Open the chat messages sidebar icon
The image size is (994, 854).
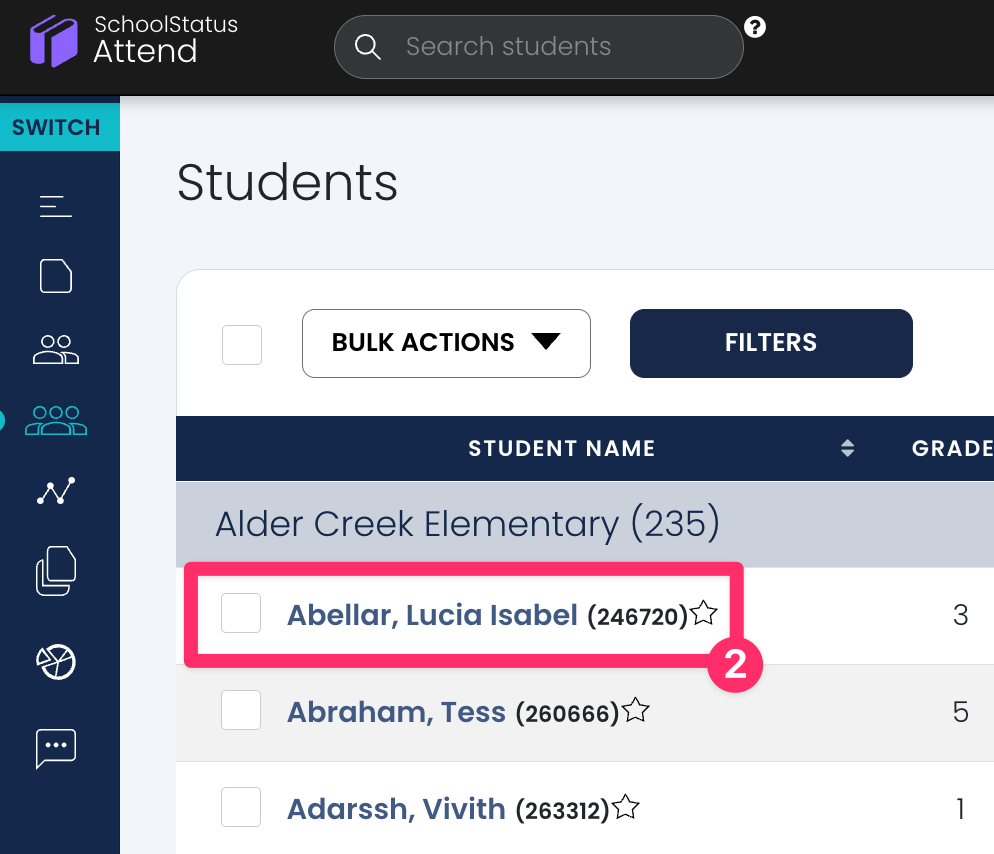pos(56,748)
